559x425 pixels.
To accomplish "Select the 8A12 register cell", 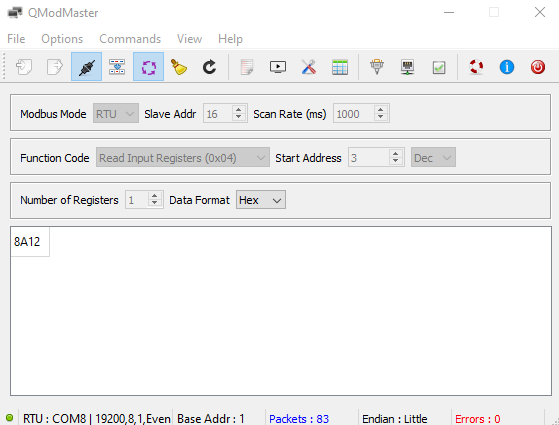I will coord(30,241).
